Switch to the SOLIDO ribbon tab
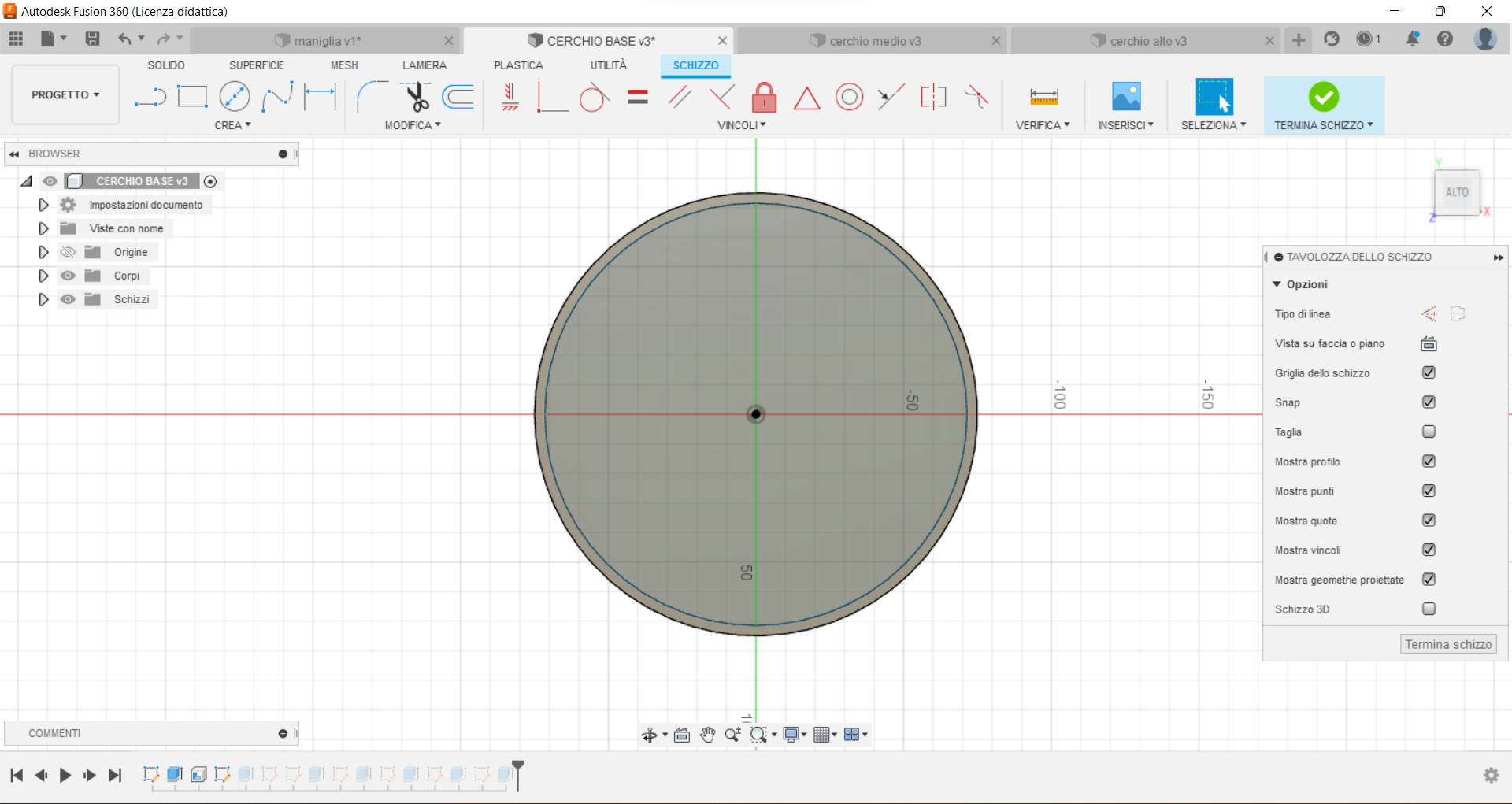This screenshot has width=1512, height=804. click(x=165, y=65)
